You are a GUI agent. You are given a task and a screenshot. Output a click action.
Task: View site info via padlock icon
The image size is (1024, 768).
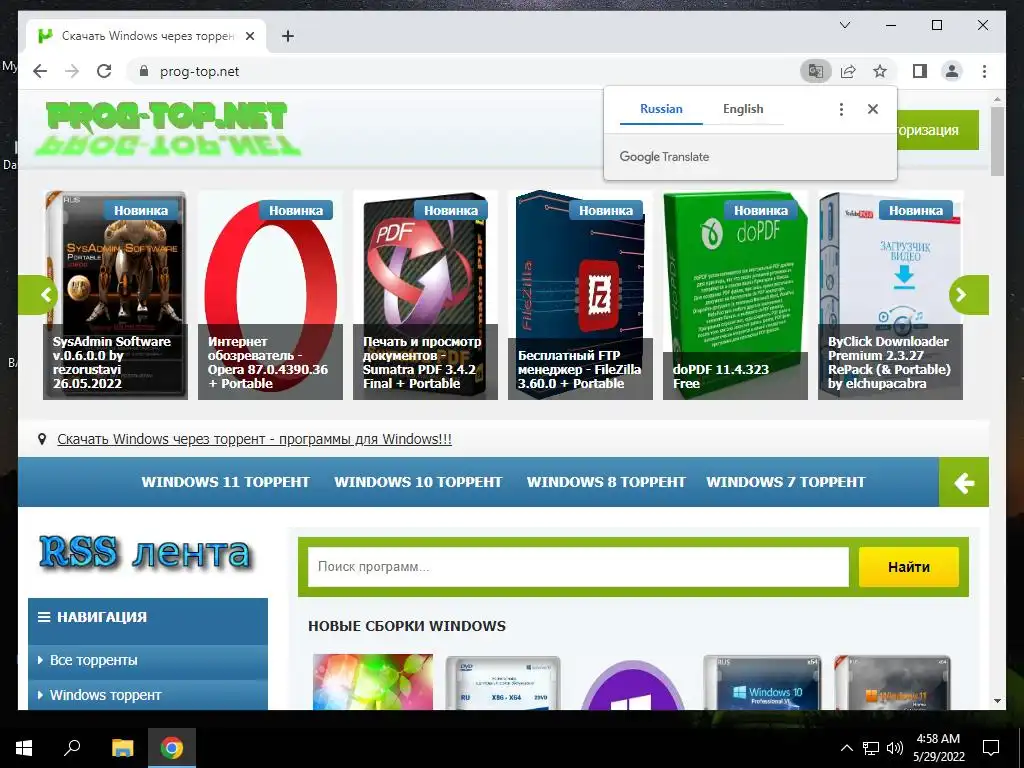coord(144,71)
